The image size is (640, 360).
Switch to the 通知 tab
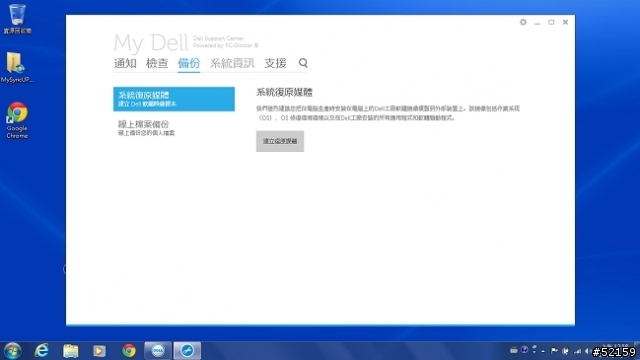click(x=125, y=63)
